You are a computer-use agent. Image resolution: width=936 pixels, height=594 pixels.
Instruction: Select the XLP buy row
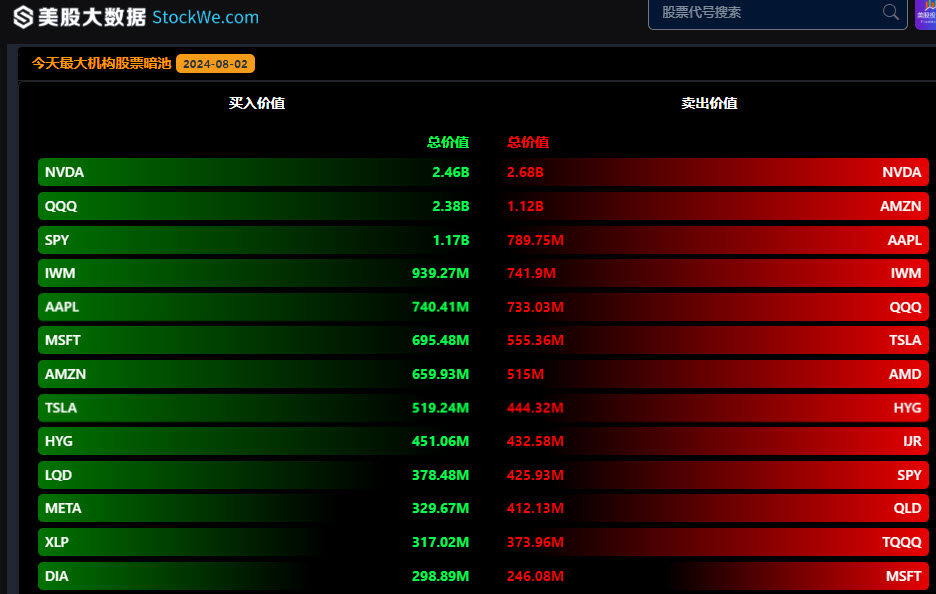click(x=256, y=542)
